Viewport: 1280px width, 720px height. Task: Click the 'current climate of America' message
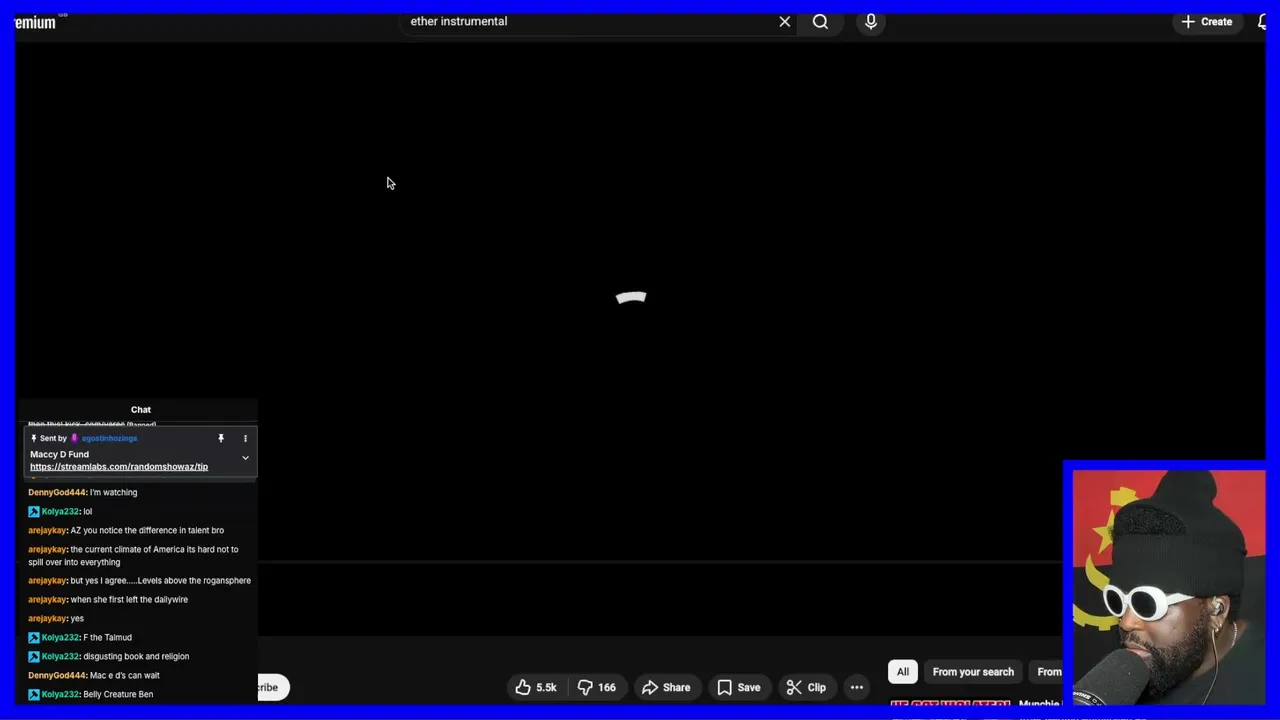pyautogui.click(x=133, y=556)
